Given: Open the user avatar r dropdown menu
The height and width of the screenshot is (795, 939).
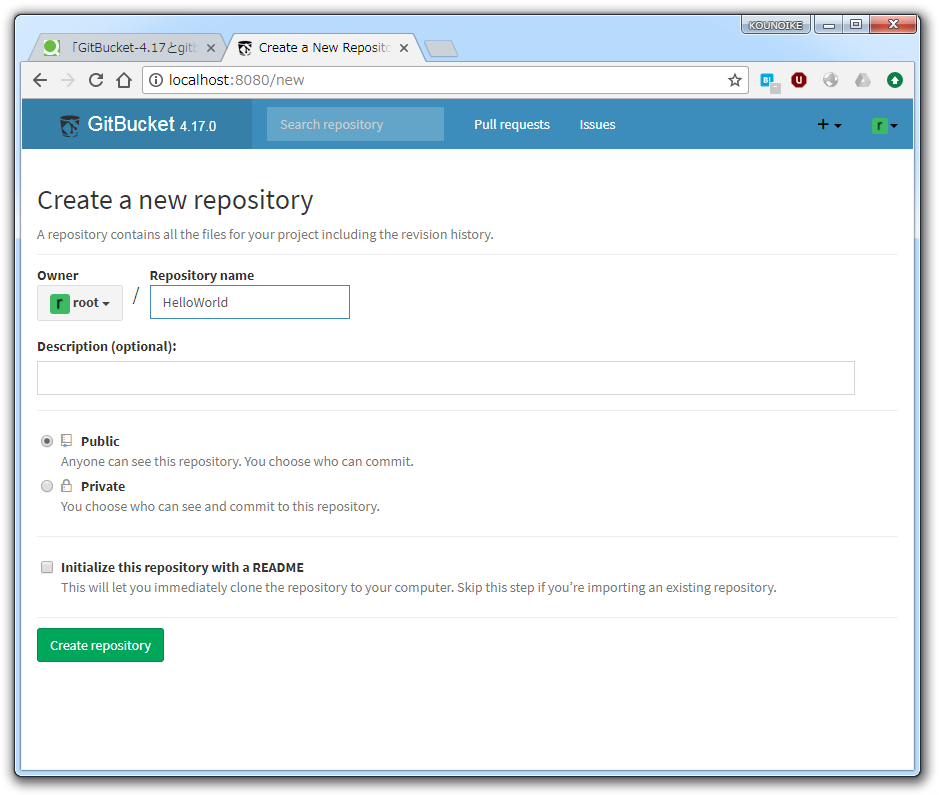Looking at the screenshot, I should (883, 124).
